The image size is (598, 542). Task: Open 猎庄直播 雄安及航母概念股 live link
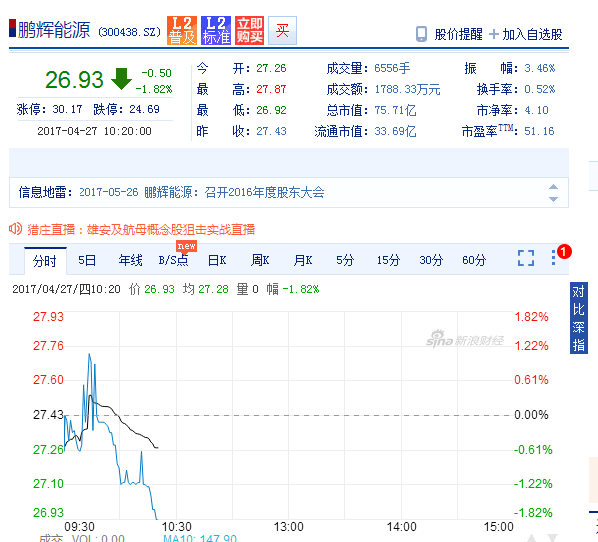pos(141,230)
